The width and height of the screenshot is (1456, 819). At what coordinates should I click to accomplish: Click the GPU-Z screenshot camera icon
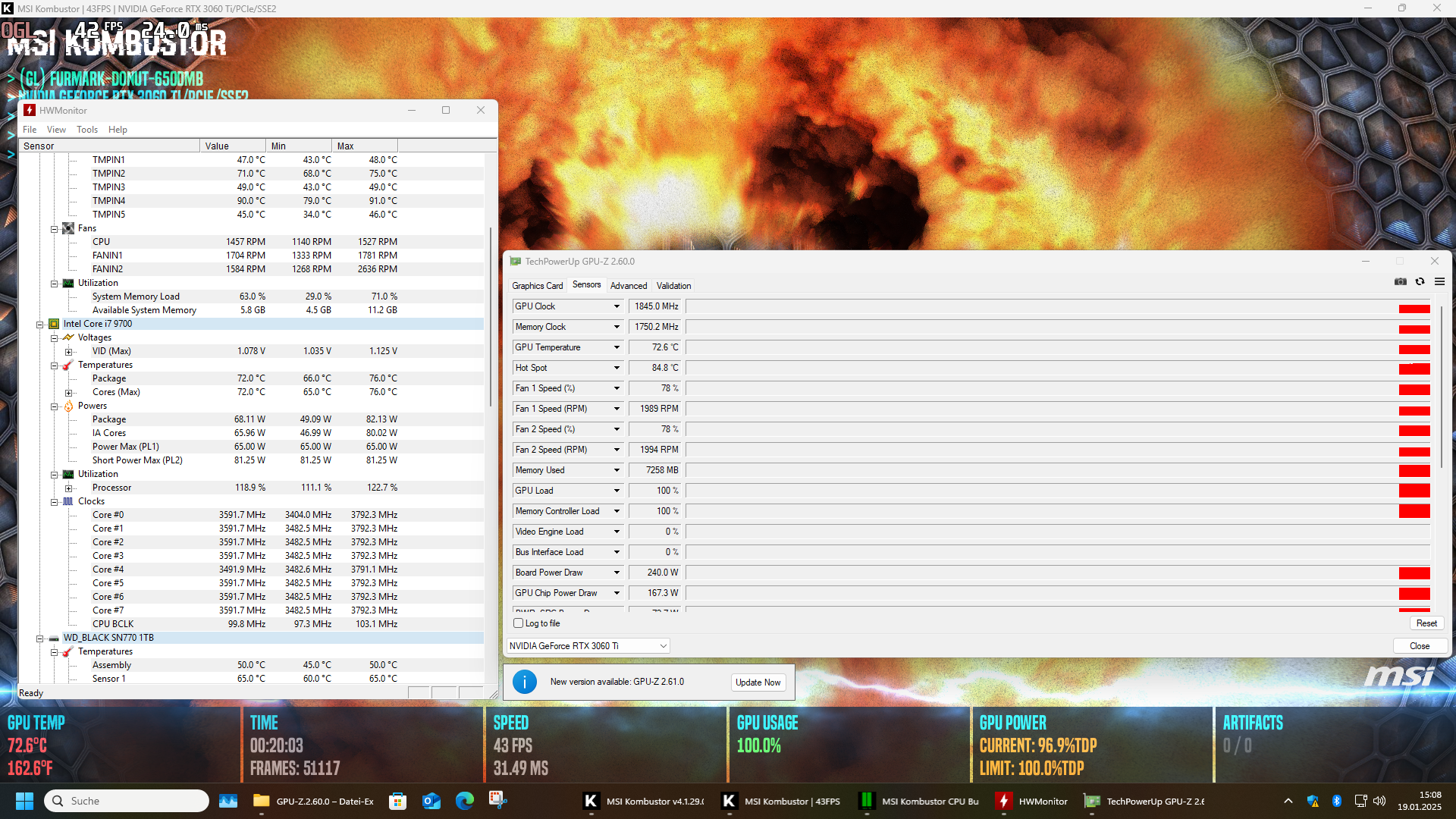pos(1400,281)
